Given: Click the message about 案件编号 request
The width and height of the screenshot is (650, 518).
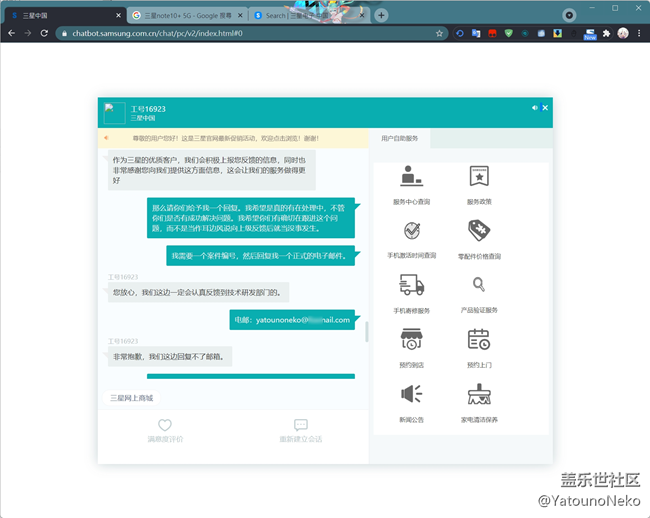Looking at the screenshot, I should click(260, 256).
